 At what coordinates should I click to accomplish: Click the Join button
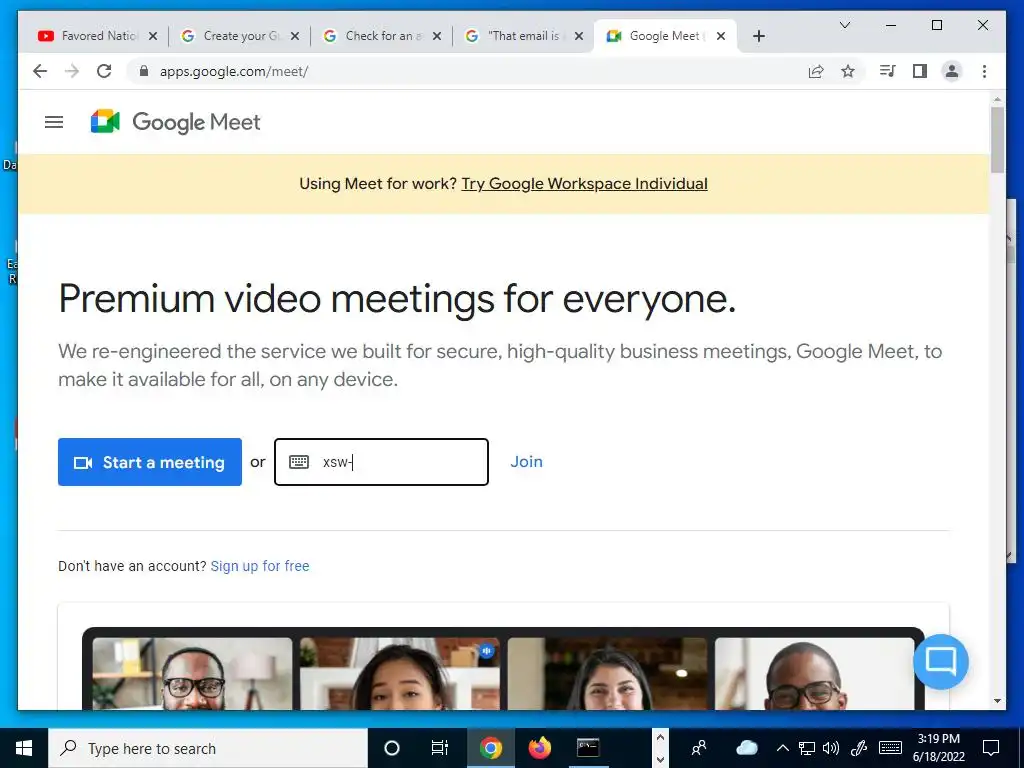(x=526, y=462)
